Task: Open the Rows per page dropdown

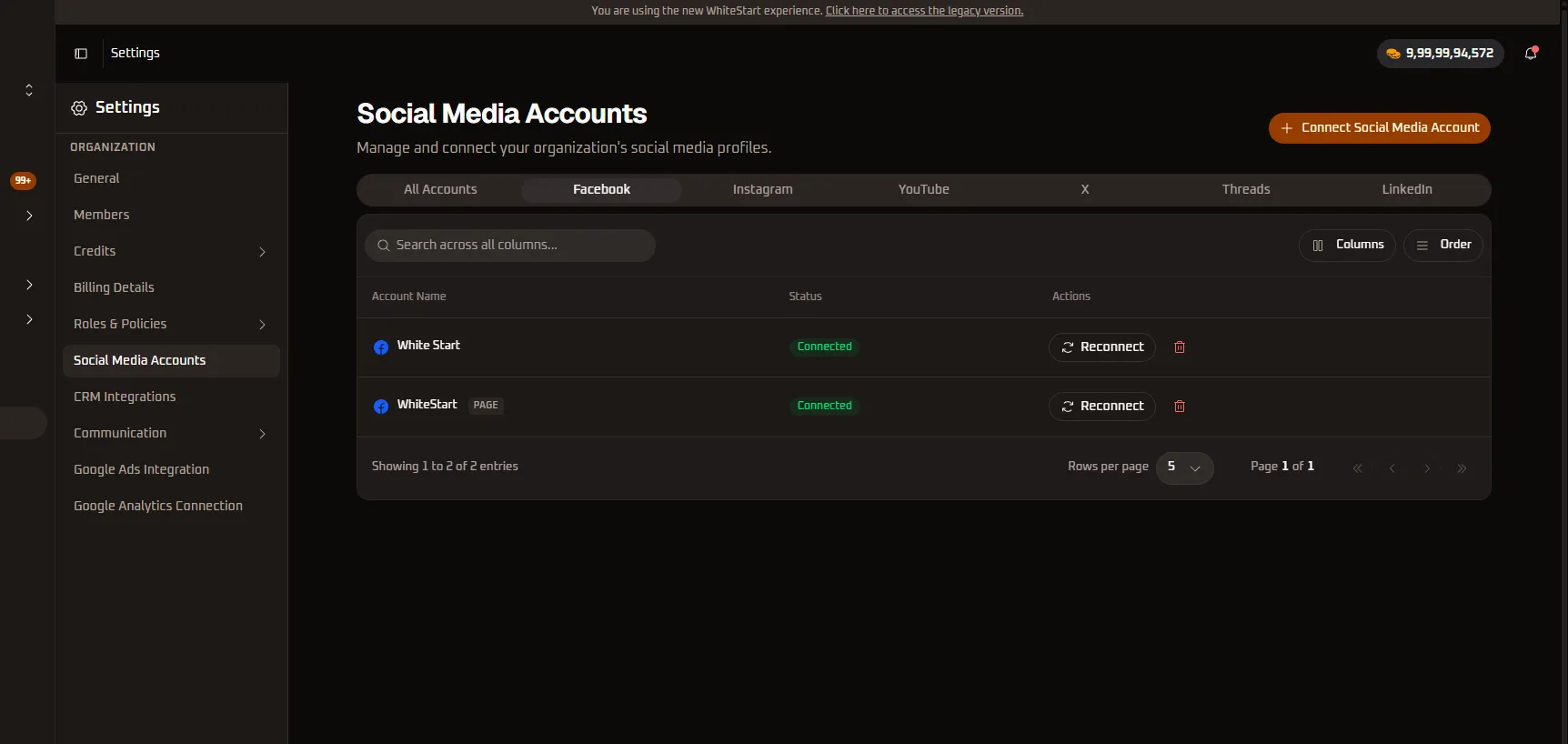Action: click(x=1184, y=468)
